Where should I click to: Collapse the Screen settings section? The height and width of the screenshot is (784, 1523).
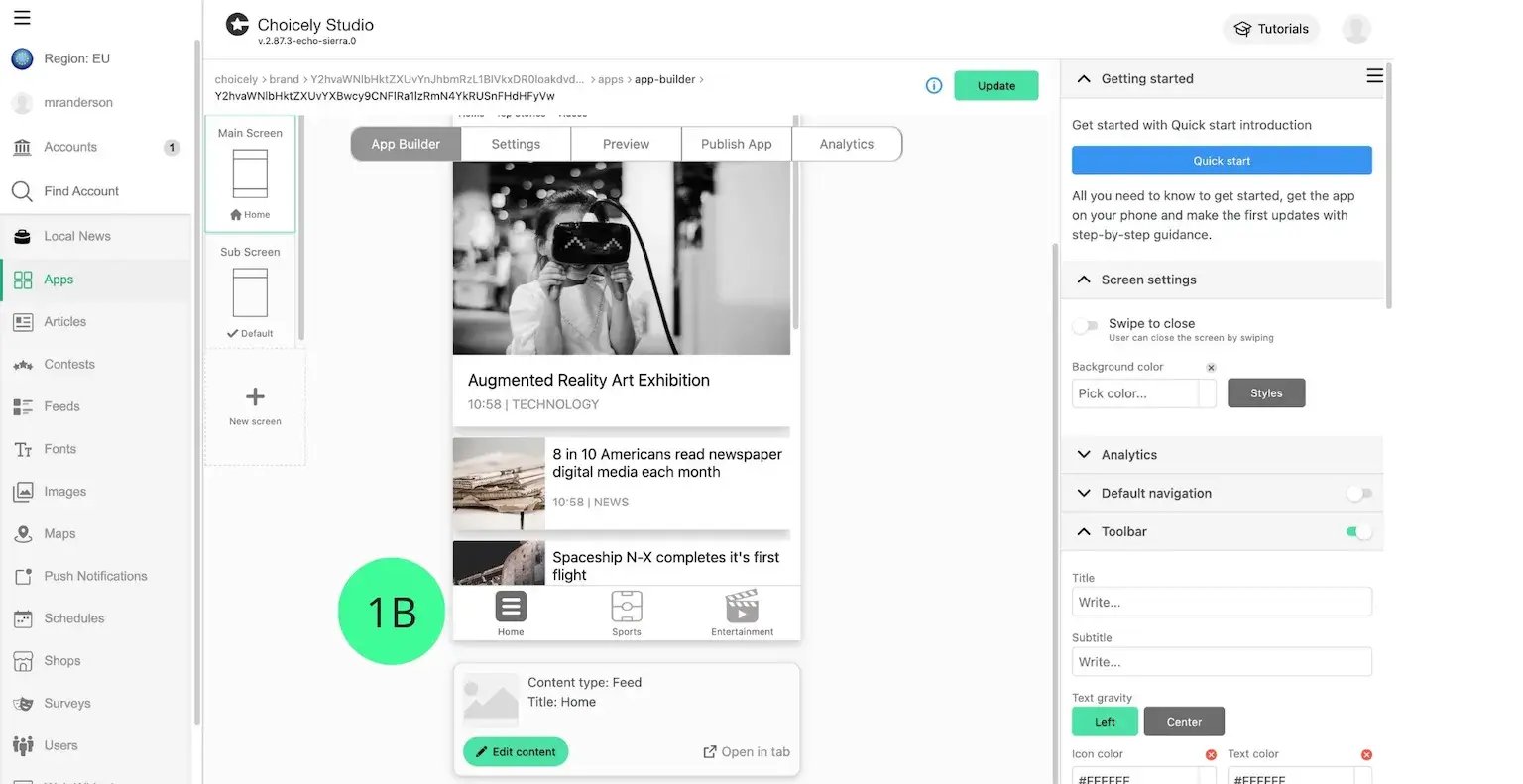tap(1084, 280)
